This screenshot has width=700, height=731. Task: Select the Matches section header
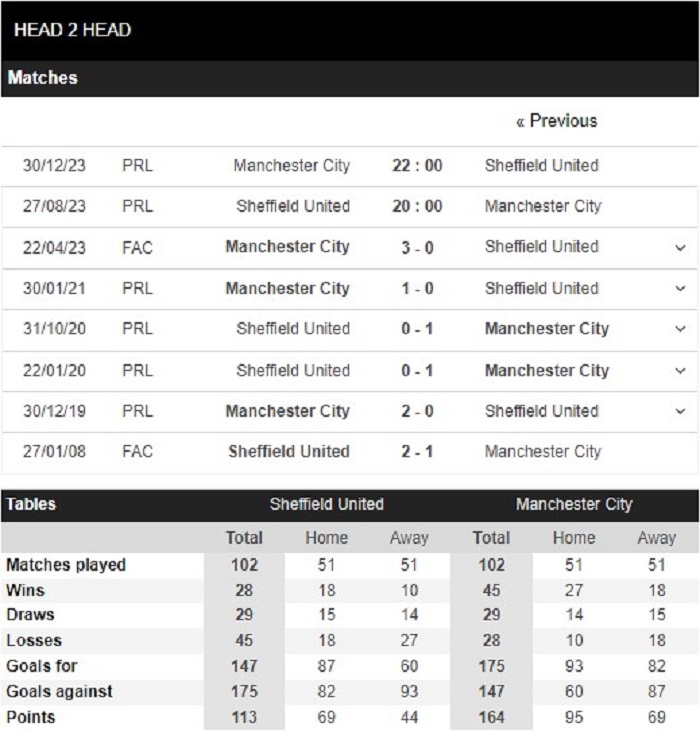pyautogui.click(x=42, y=78)
